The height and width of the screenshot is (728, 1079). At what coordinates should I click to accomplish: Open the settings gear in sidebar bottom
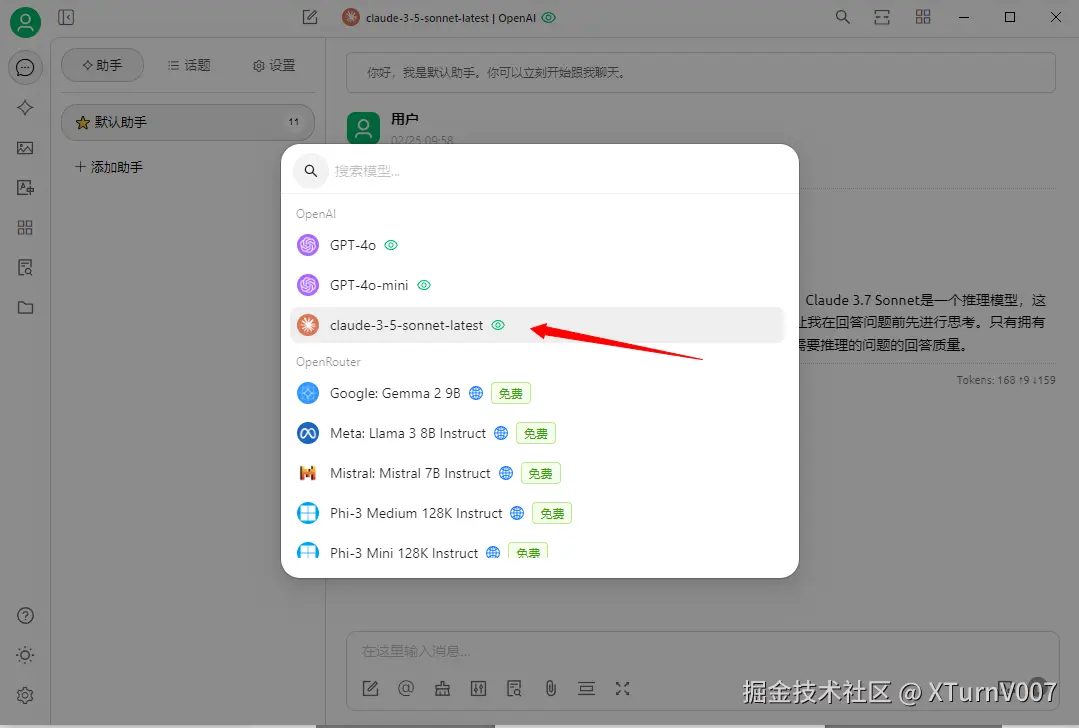click(25, 696)
